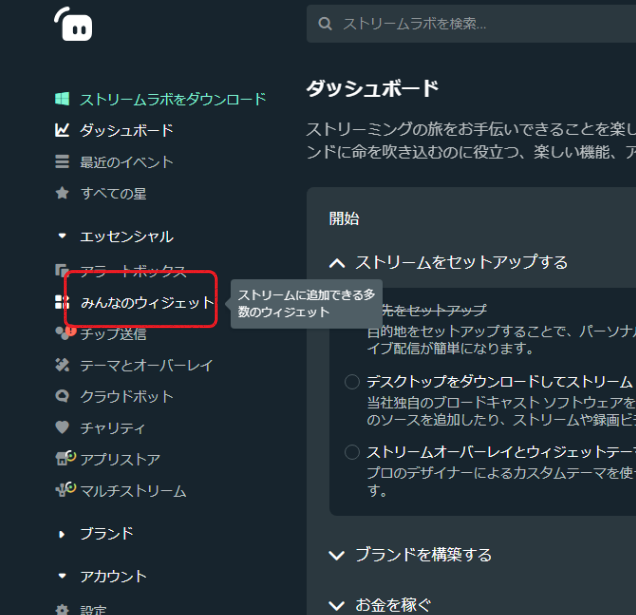The width and height of the screenshot is (636, 615).
Task: Open すべての星 menu item
Action: pos(113,194)
